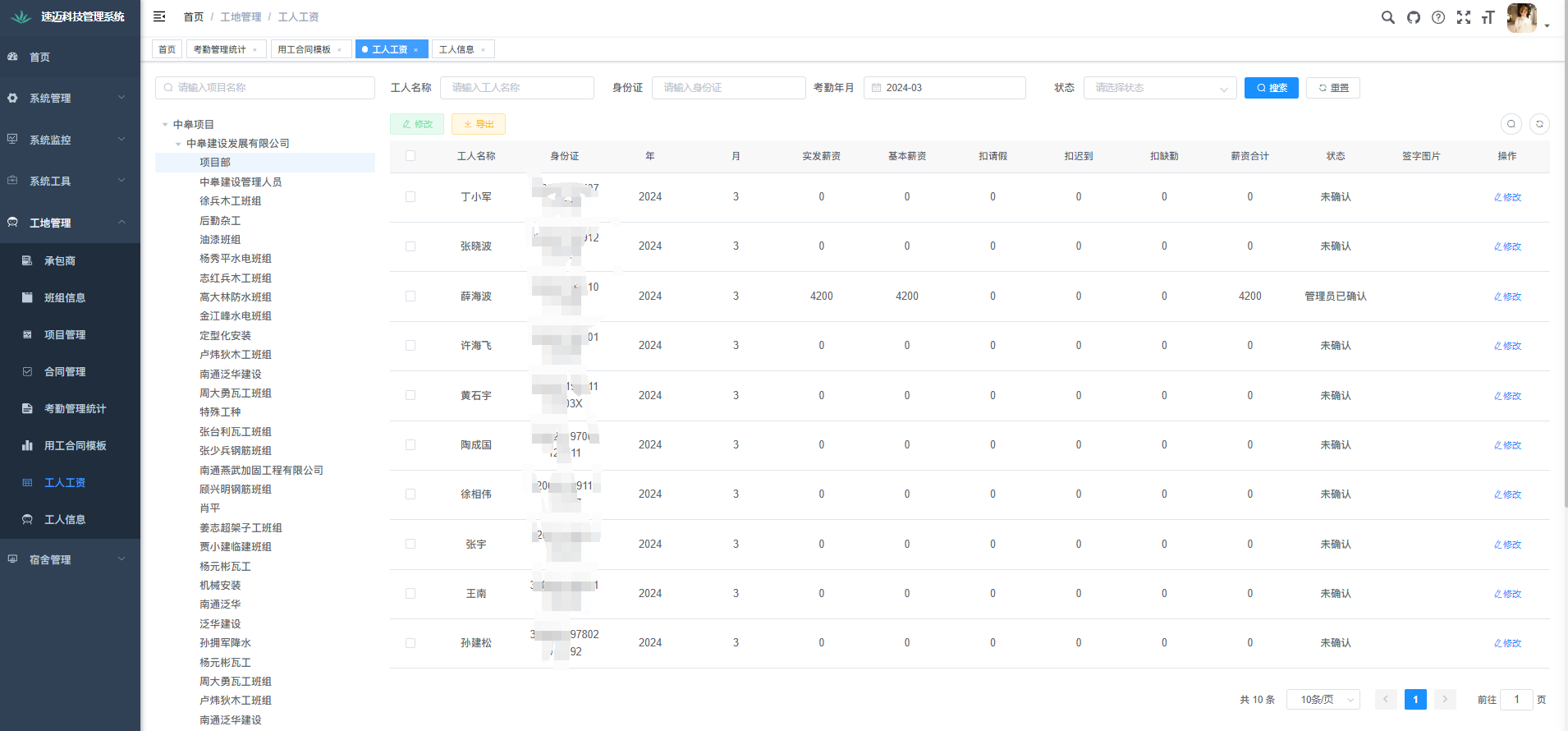Collapse 工地管理 sidebar menu
Screen dimensions: 1568x731
point(70,223)
